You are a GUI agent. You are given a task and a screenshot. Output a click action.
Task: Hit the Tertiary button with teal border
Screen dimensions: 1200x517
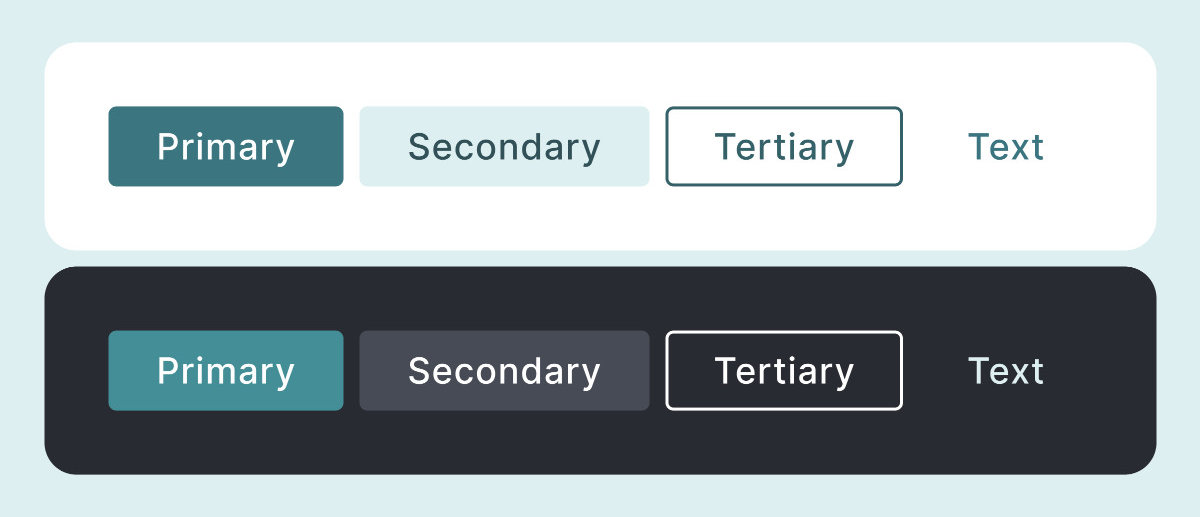click(784, 147)
